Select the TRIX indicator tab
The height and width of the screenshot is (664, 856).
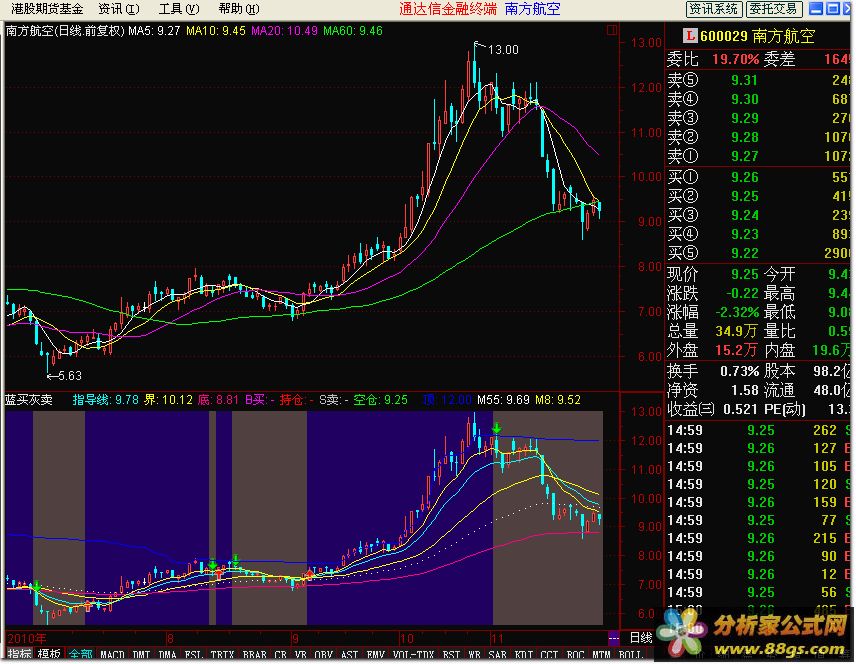tap(222, 654)
